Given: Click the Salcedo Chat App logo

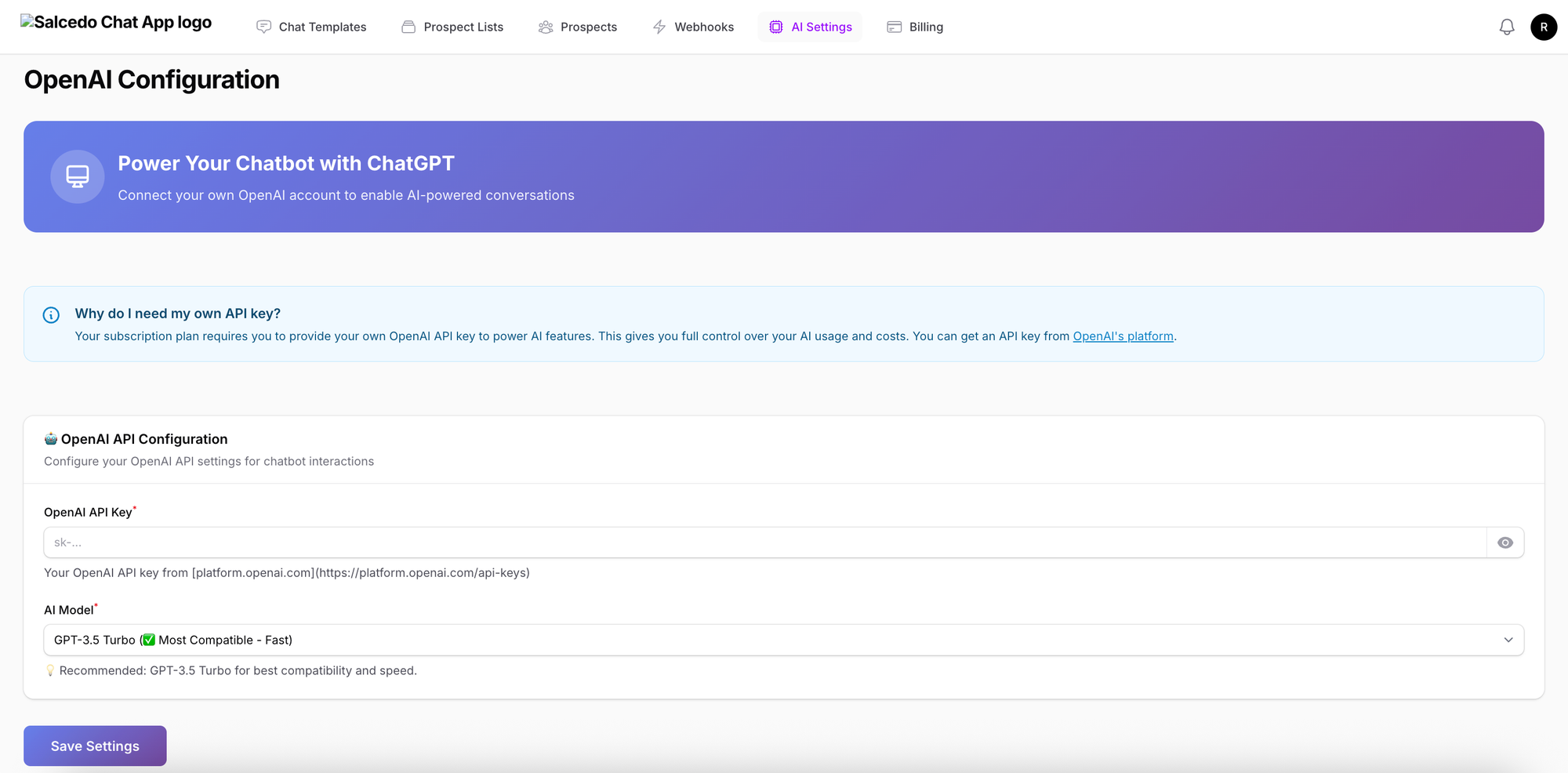Looking at the screenshot, I should 116,23.
